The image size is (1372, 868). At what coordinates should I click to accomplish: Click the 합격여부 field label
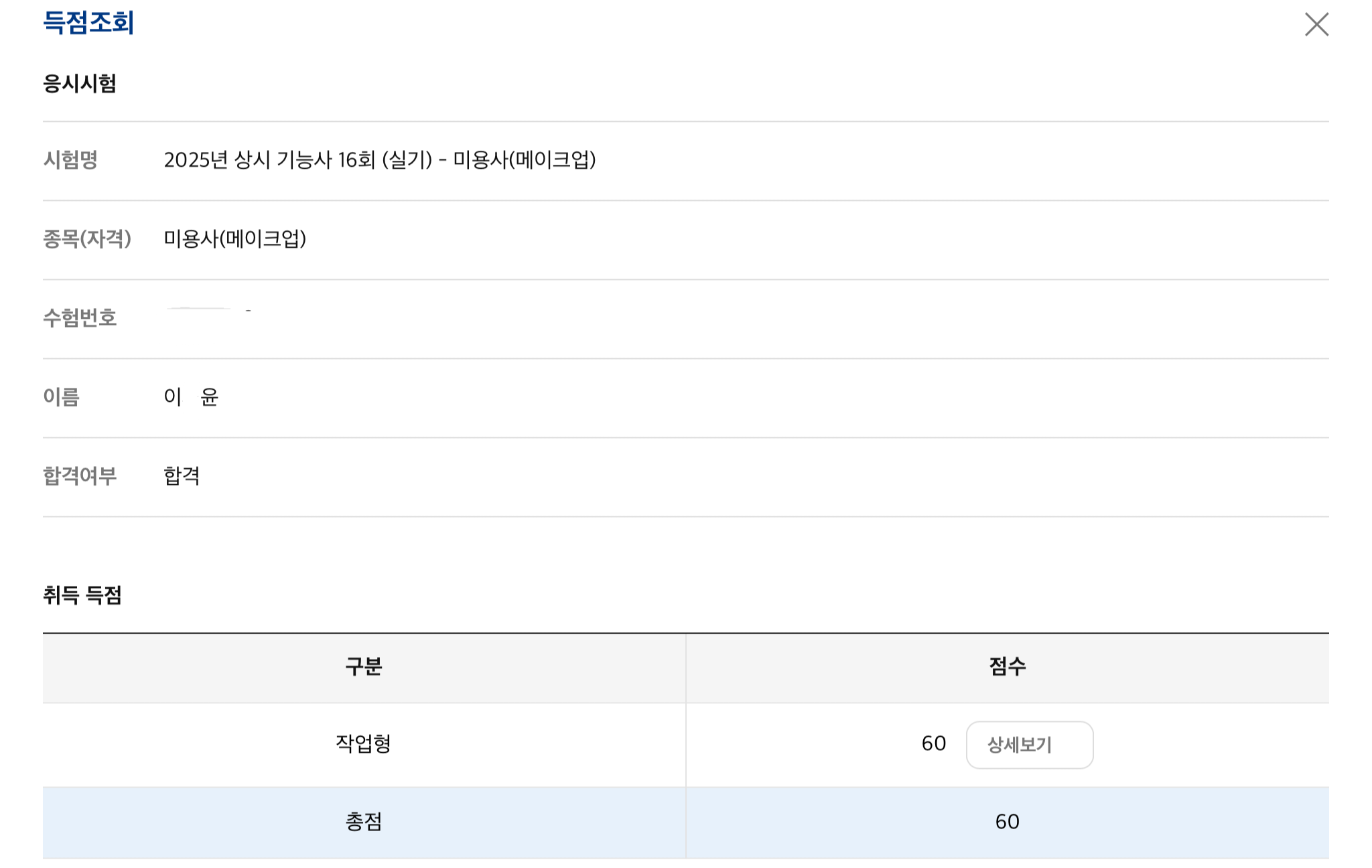click(x=80, y=476)
